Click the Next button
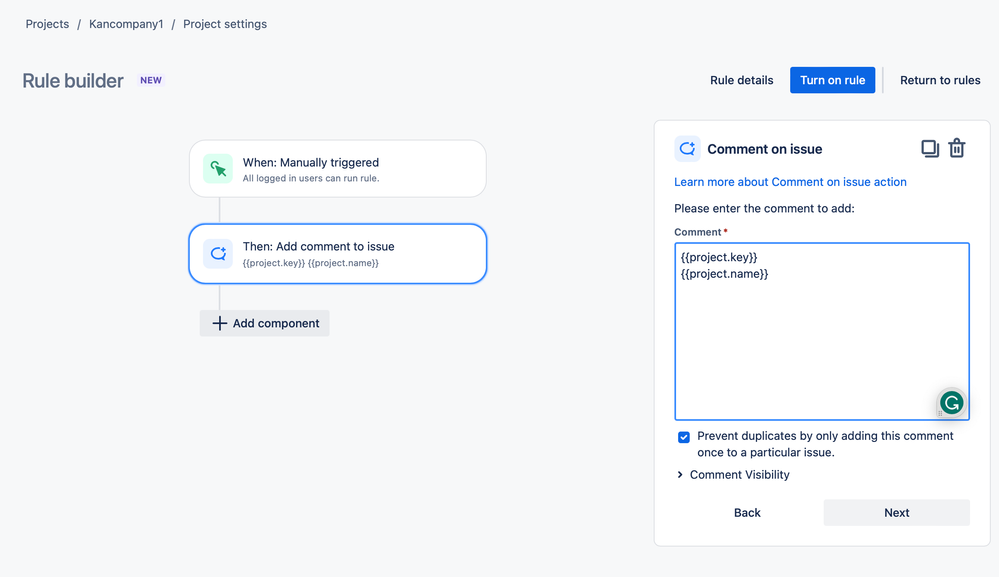Image resolution: width=999 pixels, height=577 pixels. click(896, 513)
